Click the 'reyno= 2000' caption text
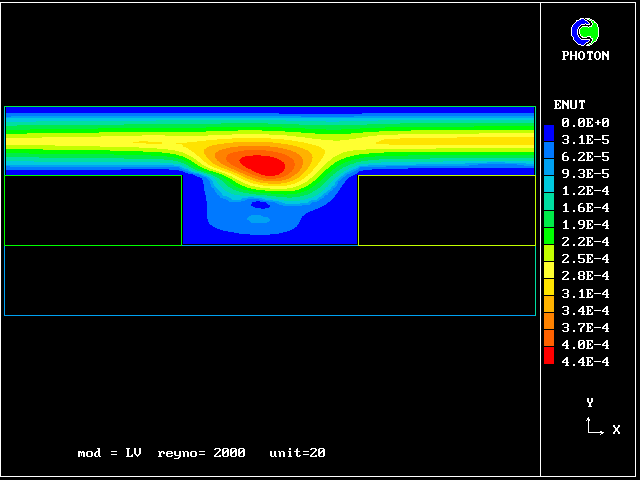 click(201, 453)
